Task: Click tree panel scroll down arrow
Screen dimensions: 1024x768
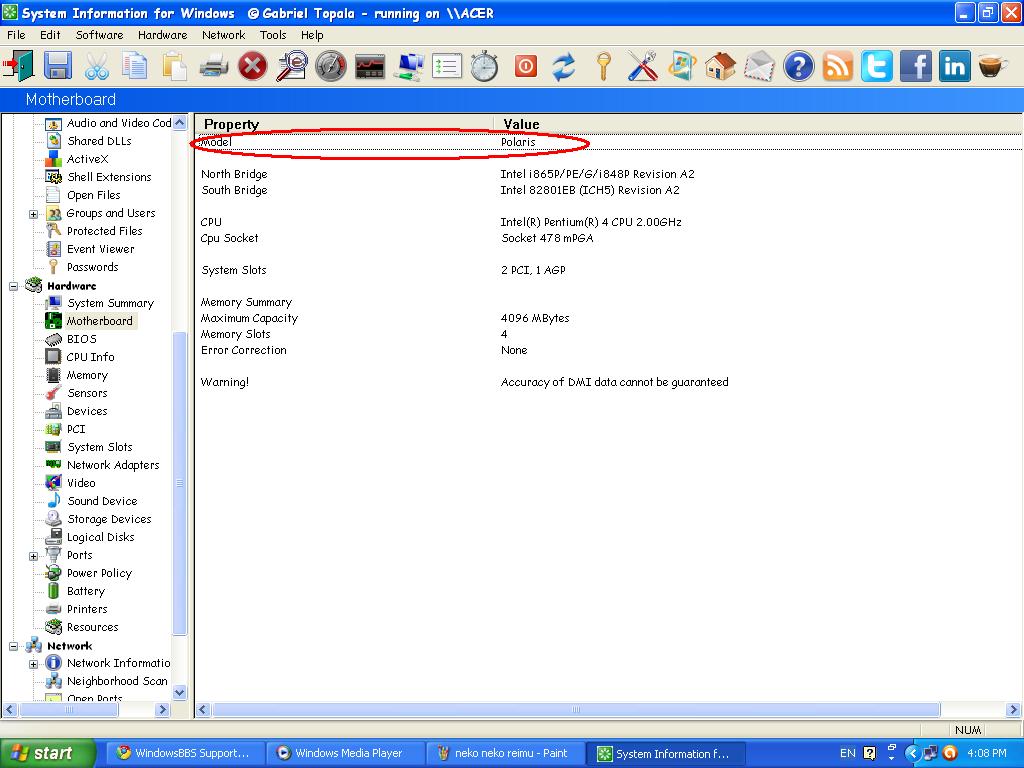Action: pos(180,692)
